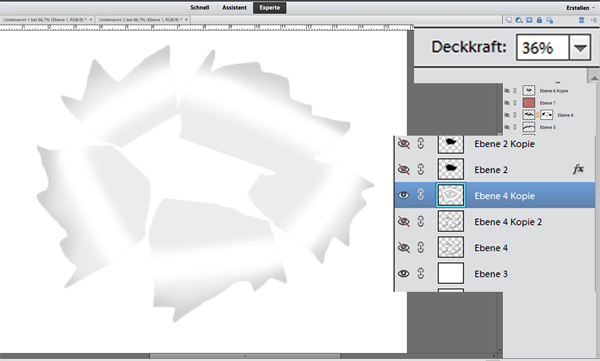Image resolution: width=600 pixels, height=361 pixels.
Task: Click the lock transparent pixels icon
Action: tap(549, 20)
